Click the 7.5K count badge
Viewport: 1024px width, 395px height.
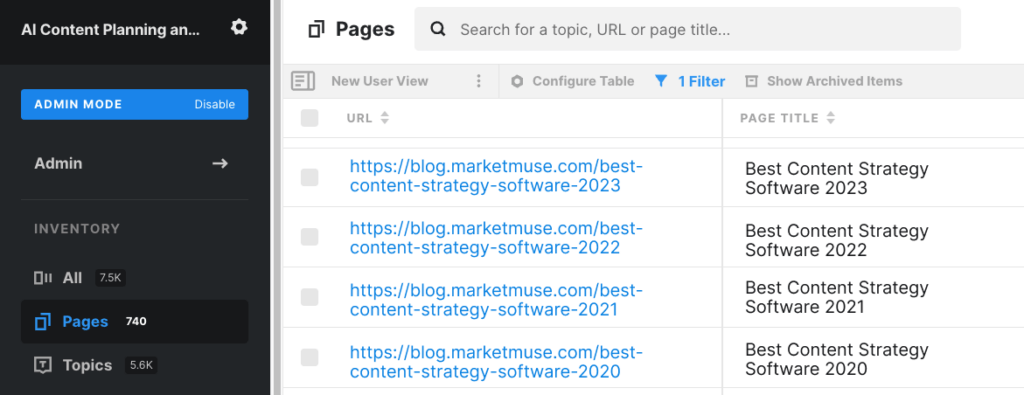point(110,277)
